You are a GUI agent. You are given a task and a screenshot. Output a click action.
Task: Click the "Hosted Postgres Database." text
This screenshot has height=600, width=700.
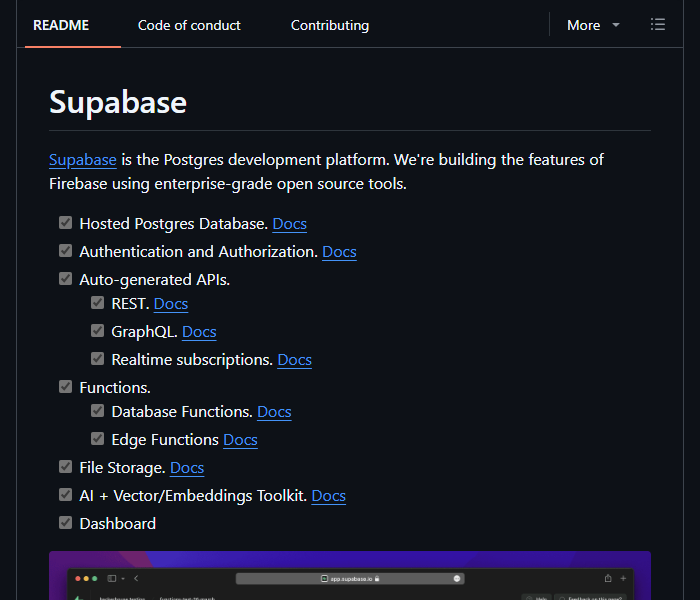(174, 224)
